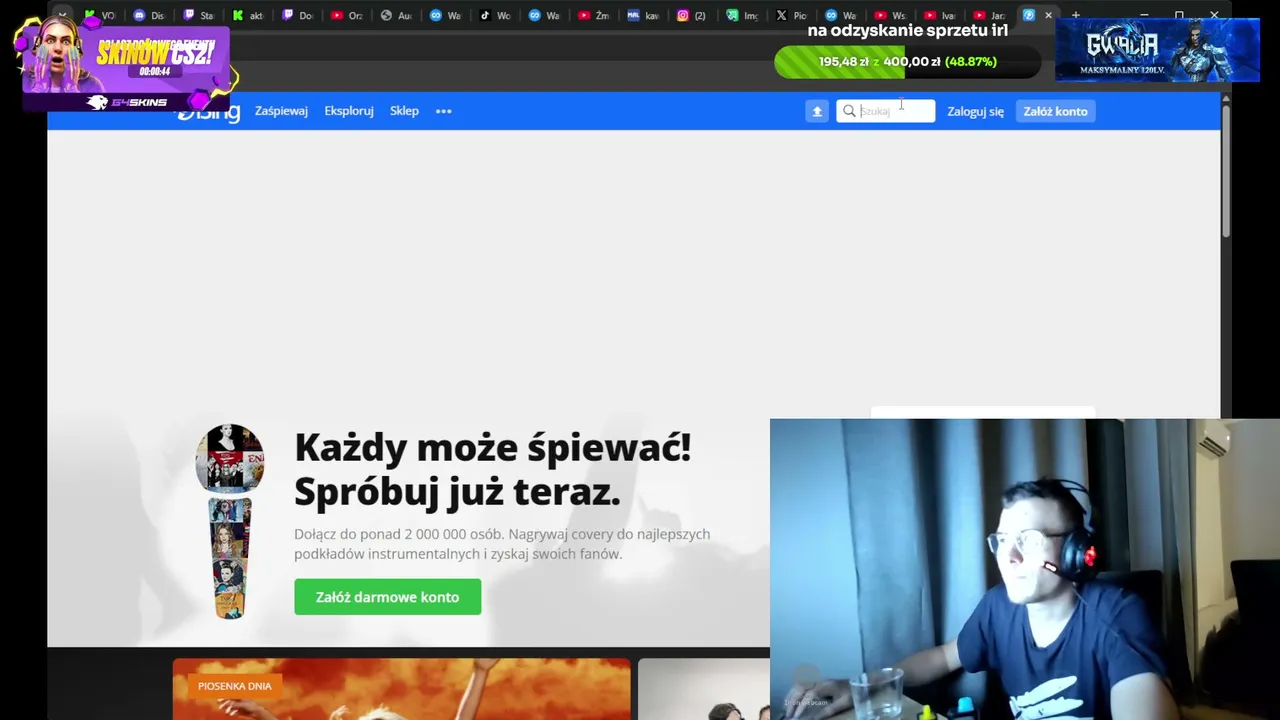Screen dimensions: 1280x720
Task: Open the tab search chevron in browser
Action: 62,15
